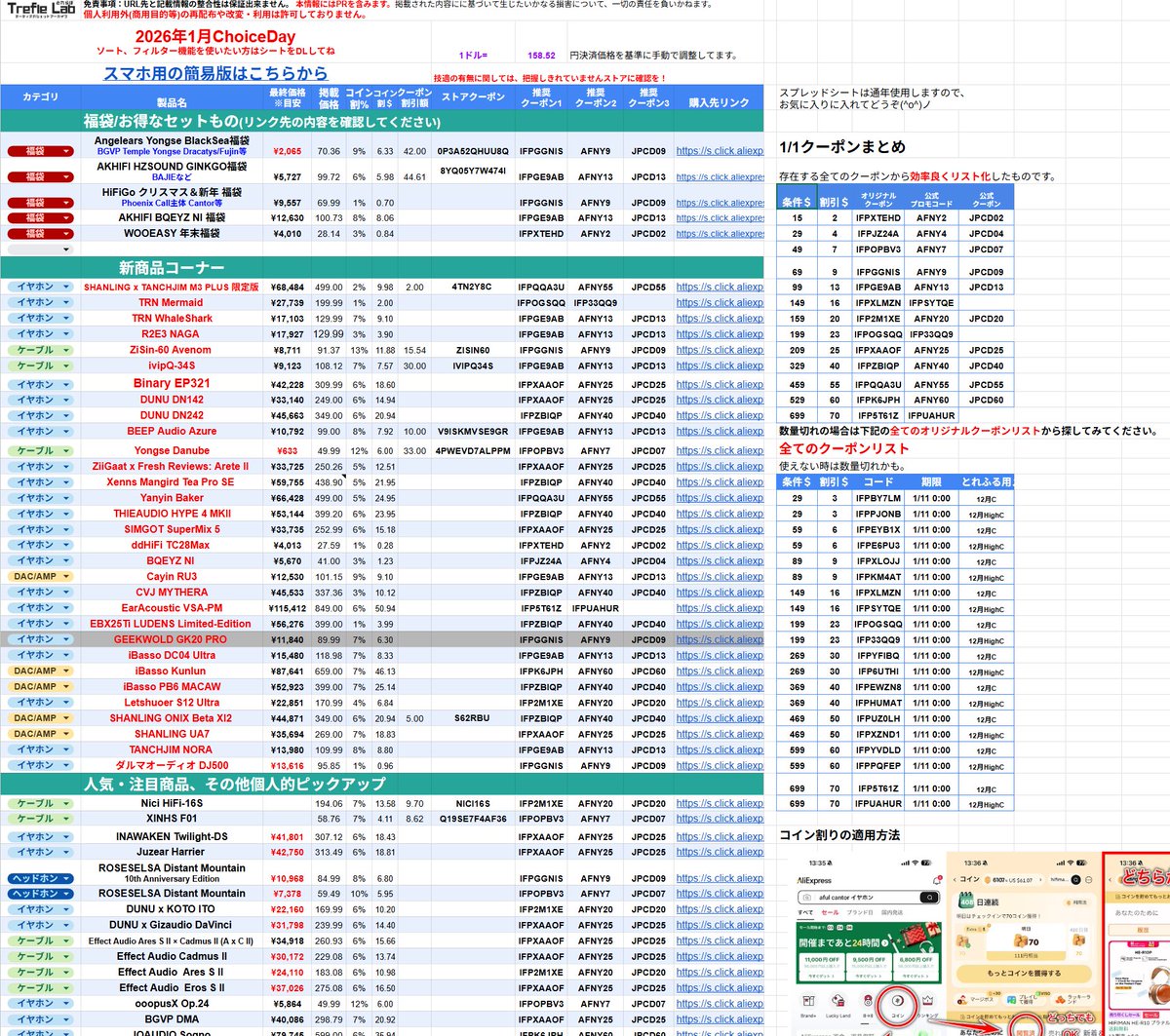The image size is (1170, 1036).
Task: Open the スマホ用の簡易版はこちらから link
Action: [x=215, y=73]
